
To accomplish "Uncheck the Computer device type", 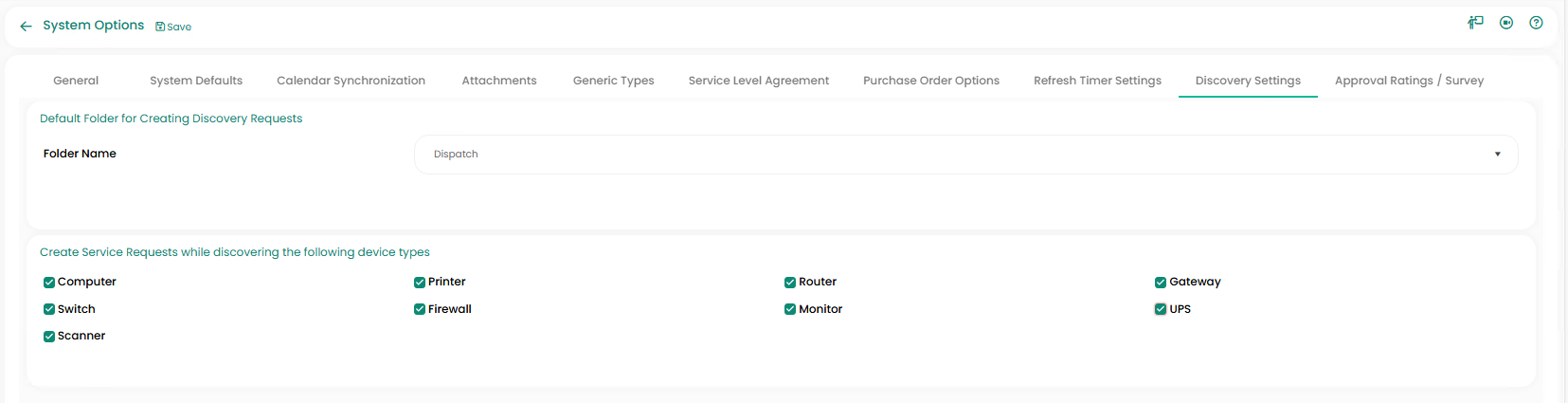I will click(49, 283).
